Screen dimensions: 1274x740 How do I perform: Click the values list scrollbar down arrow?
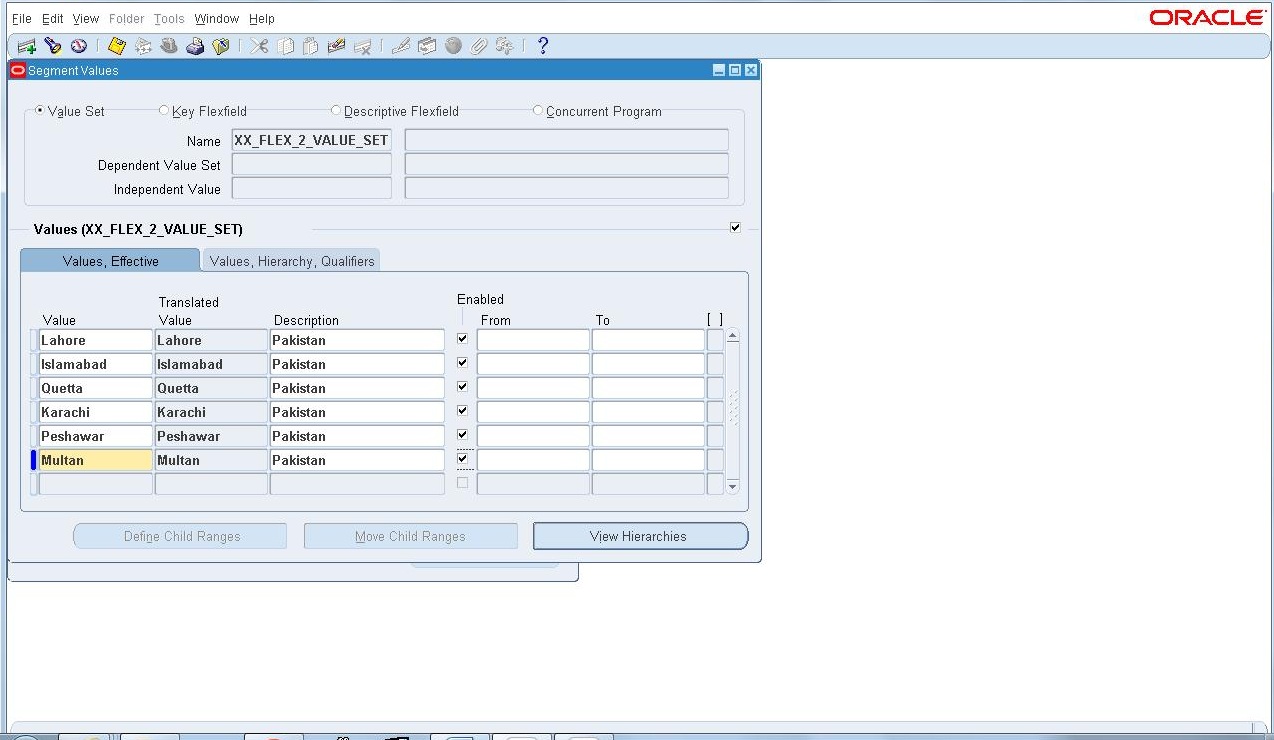(733, 486)
